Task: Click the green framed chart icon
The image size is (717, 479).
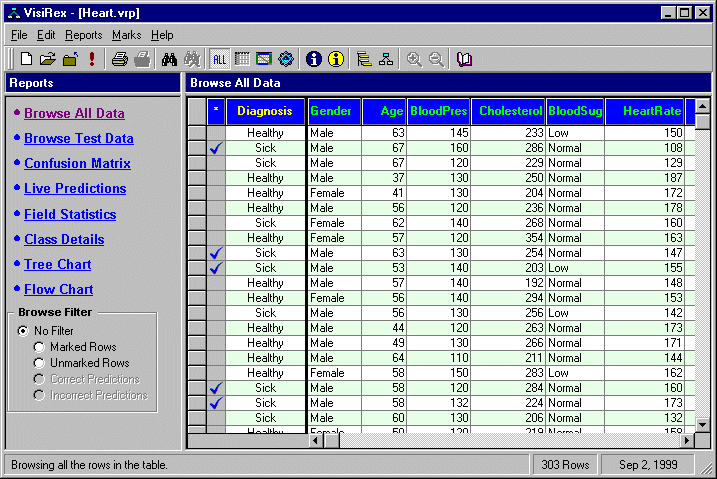Action: pyautogui.click(x=264, y=59)
